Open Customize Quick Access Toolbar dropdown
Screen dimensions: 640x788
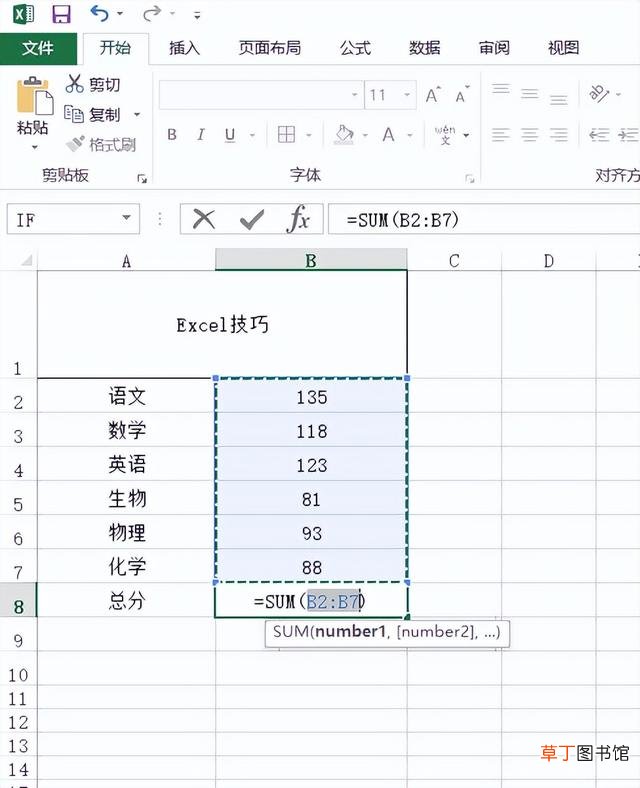click(197, 16)
